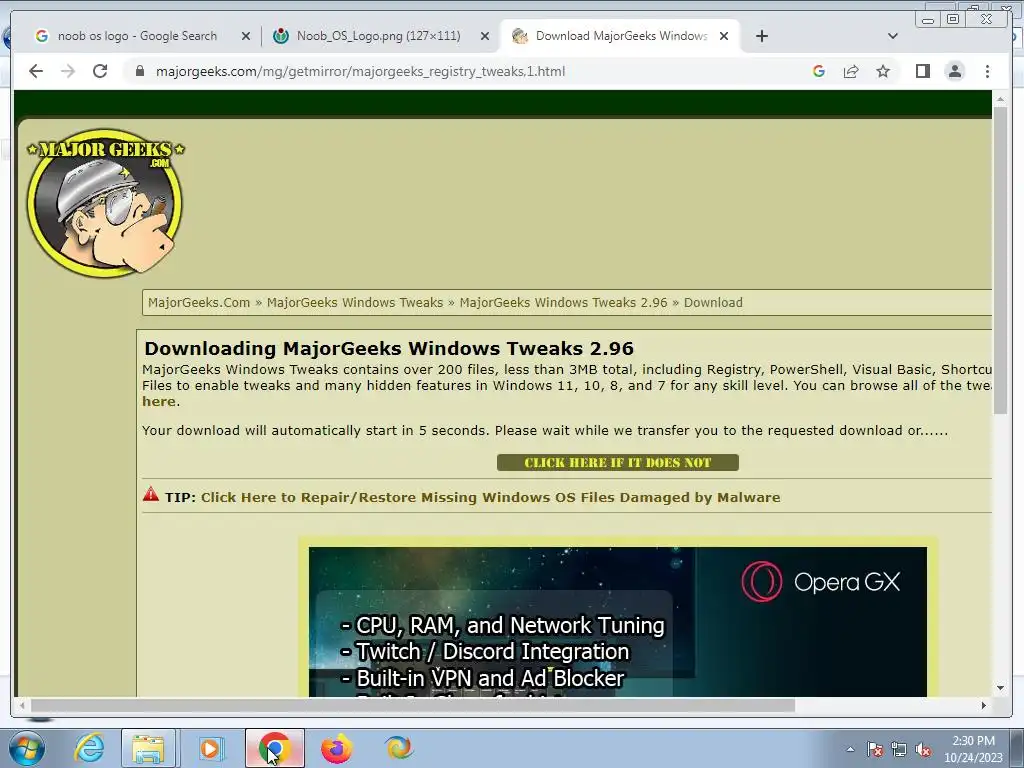This screenshot has height=768, width=1024.
Task: Click the Opera GX advertisement banner
Action: point(618,622)
